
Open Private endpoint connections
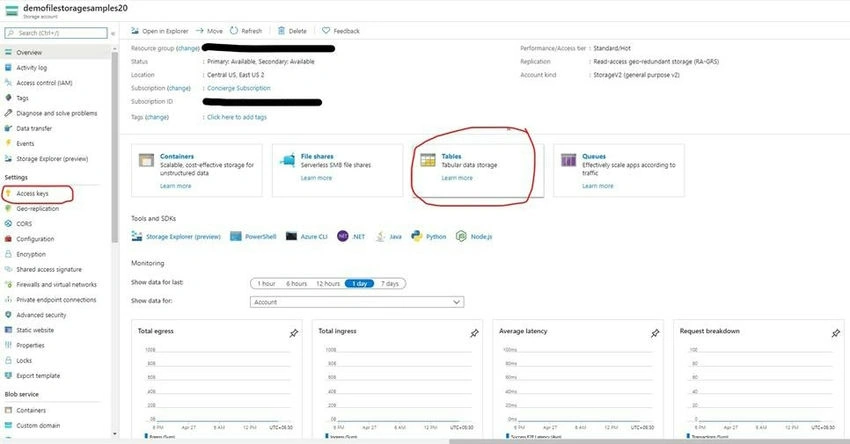56,299
